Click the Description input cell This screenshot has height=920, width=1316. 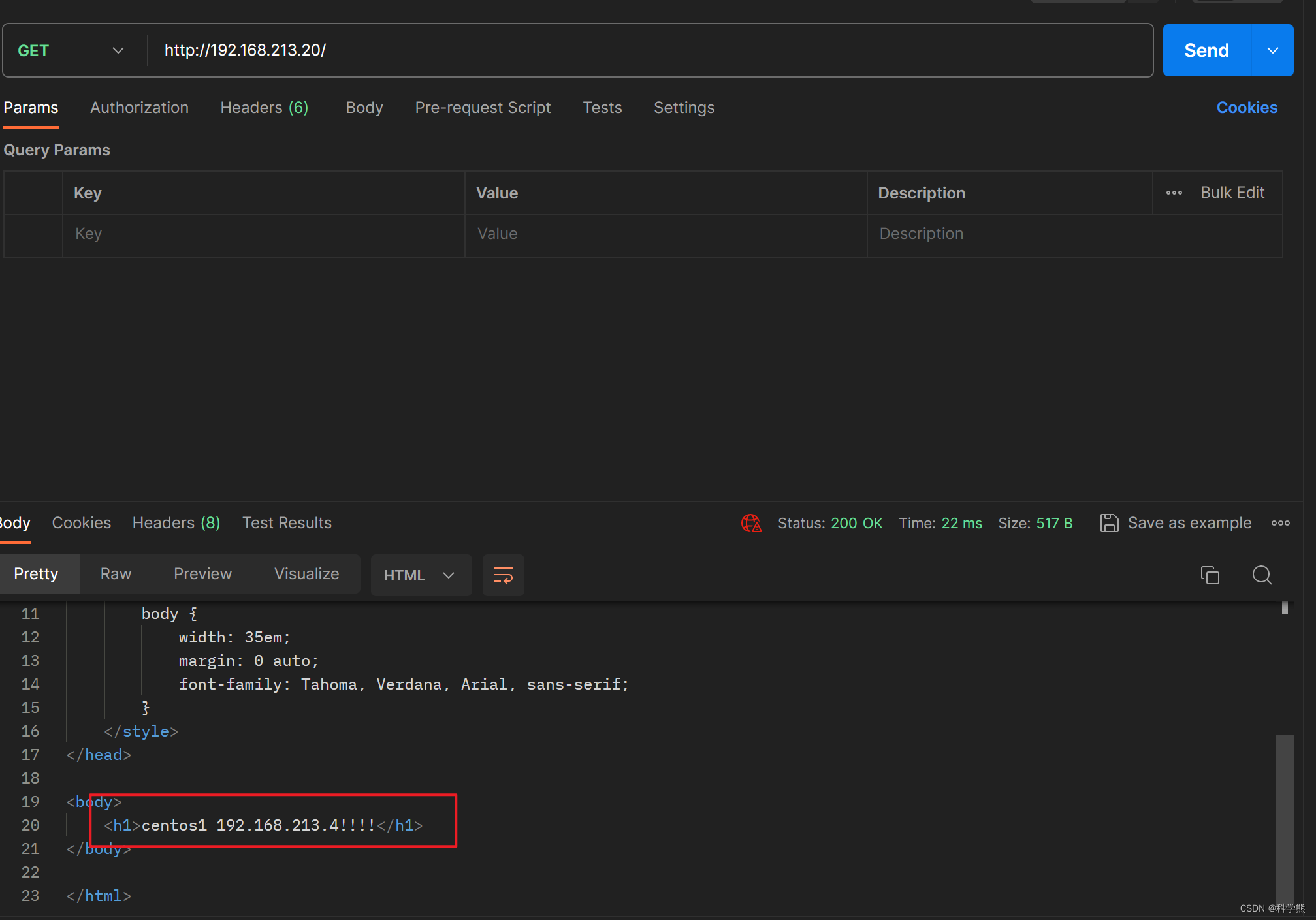tap(1074, 234)
